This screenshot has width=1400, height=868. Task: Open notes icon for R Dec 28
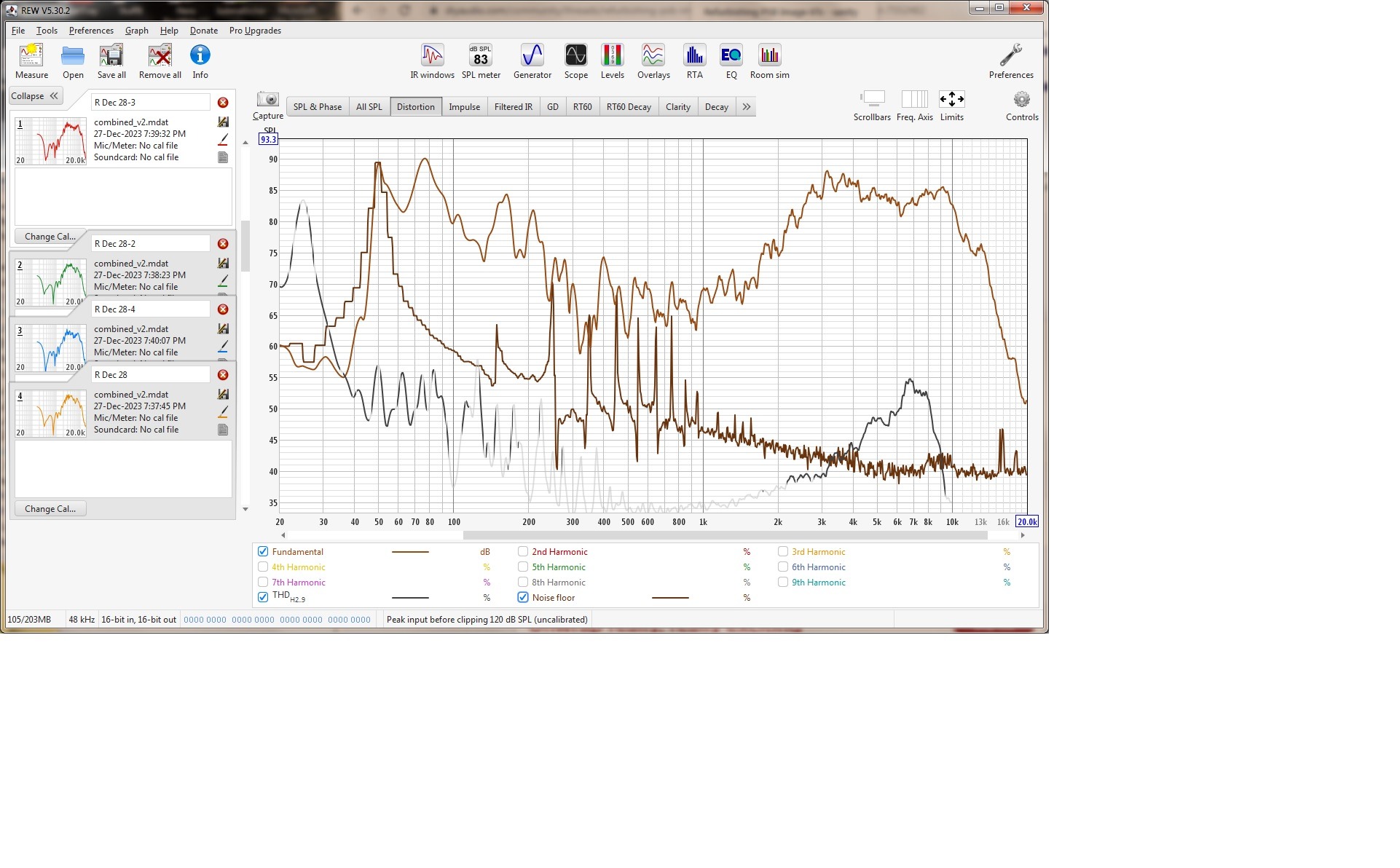223,430
